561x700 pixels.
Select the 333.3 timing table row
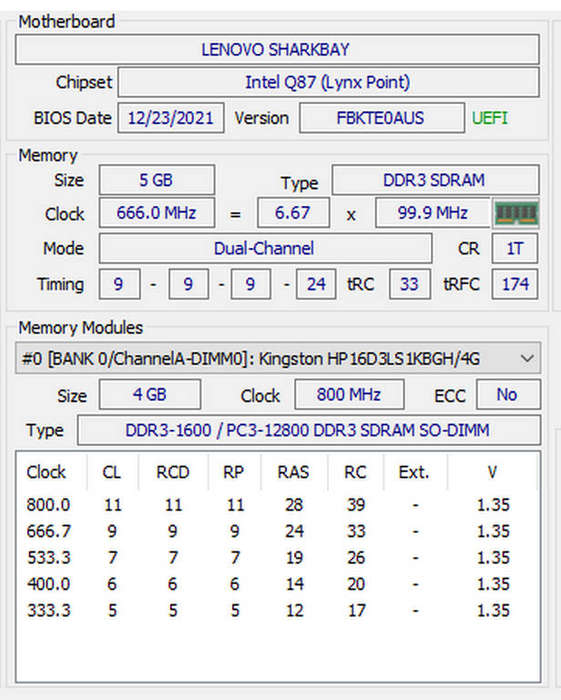[278, 610]
